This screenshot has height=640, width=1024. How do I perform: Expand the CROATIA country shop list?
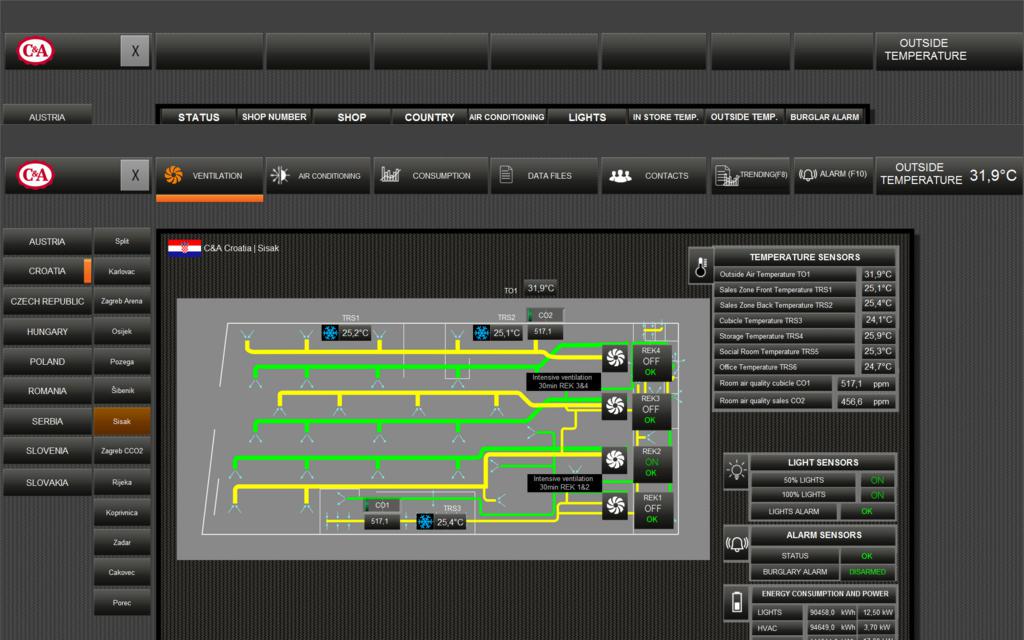pos(47,271)
